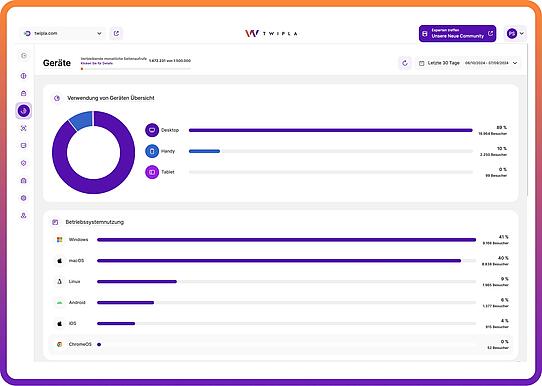Click the 41 % Windows value
Image resolution: width=542 pixels, height=386 pixels.
click(503, 237)
